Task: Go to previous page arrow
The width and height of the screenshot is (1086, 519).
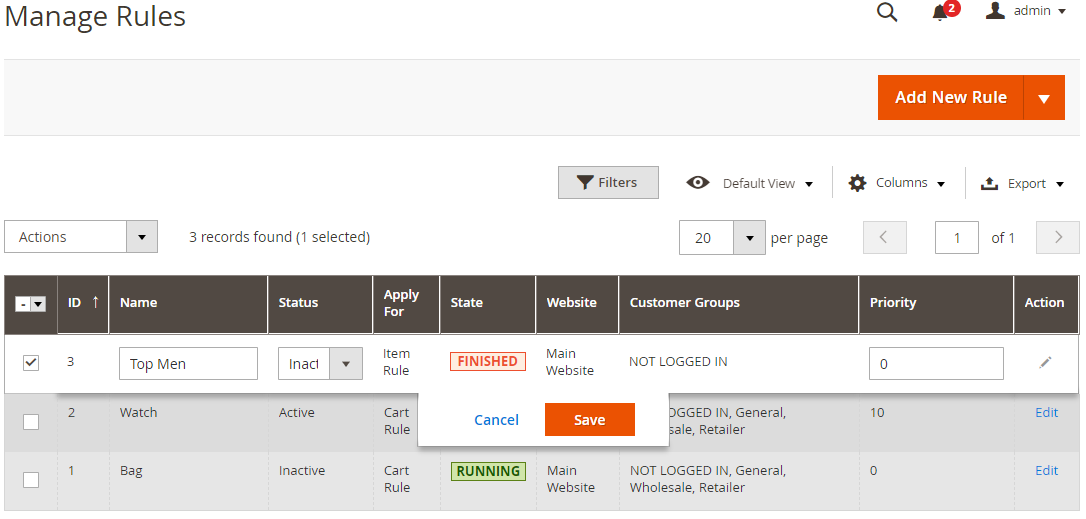Action: (x=884, y=238)
